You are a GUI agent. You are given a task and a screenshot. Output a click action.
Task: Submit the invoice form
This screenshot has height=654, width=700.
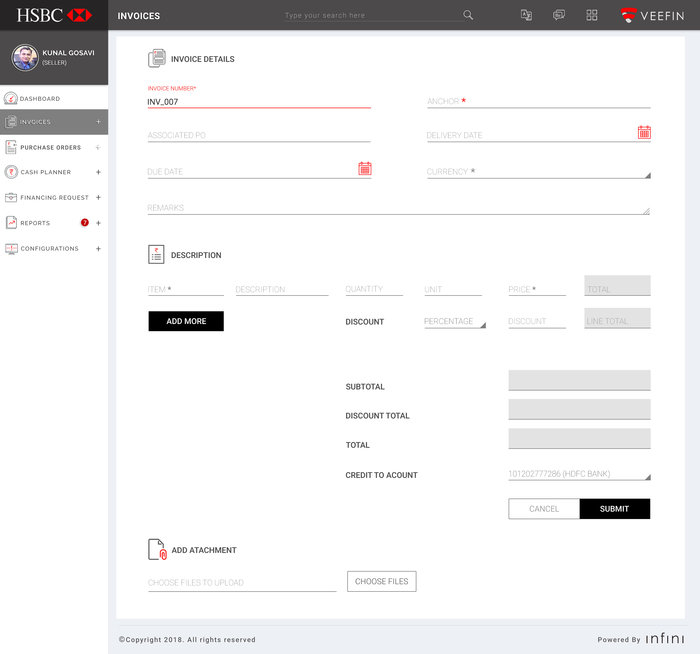click(x=614, y=508)
